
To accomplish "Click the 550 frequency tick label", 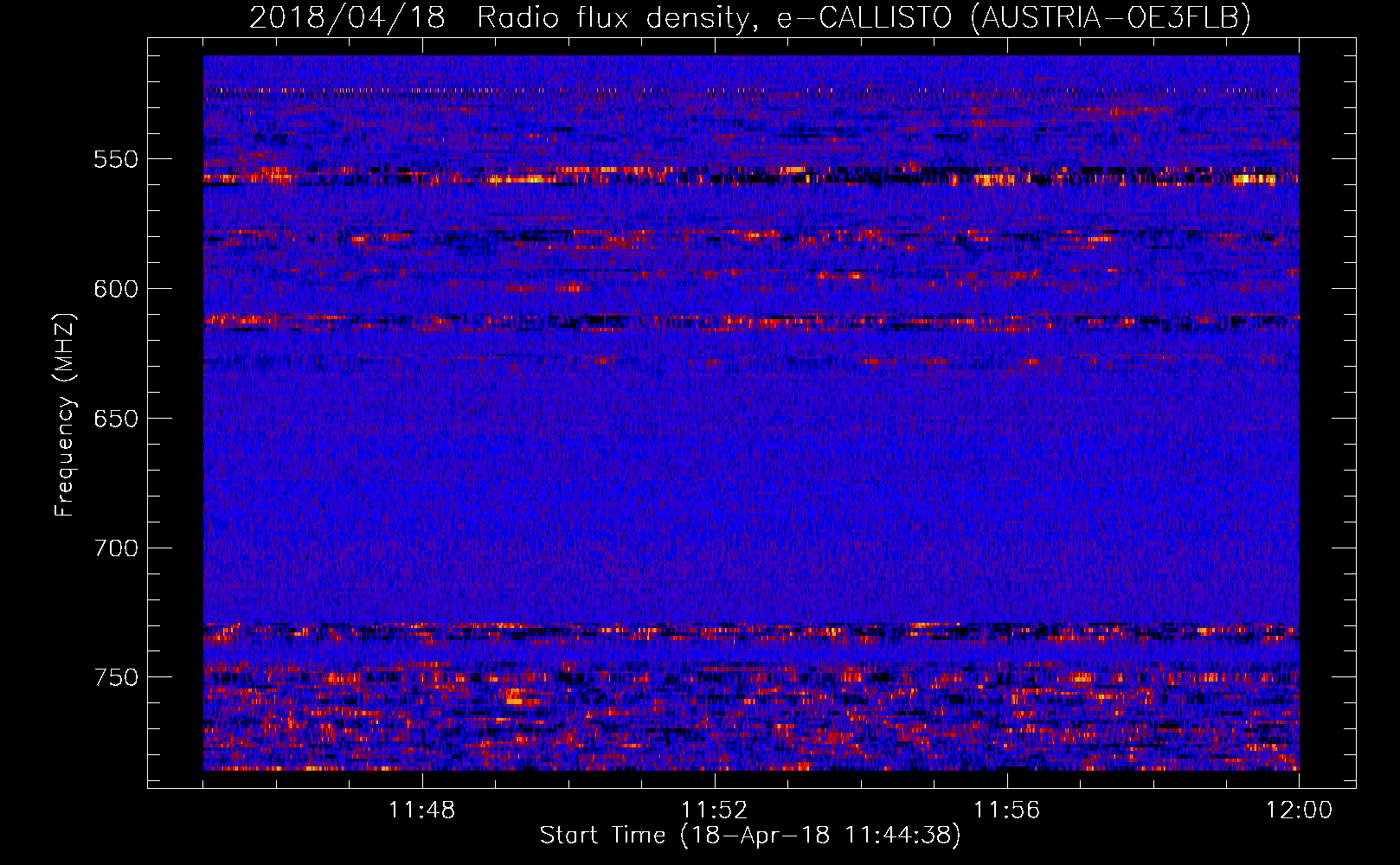I will point(116,159).
